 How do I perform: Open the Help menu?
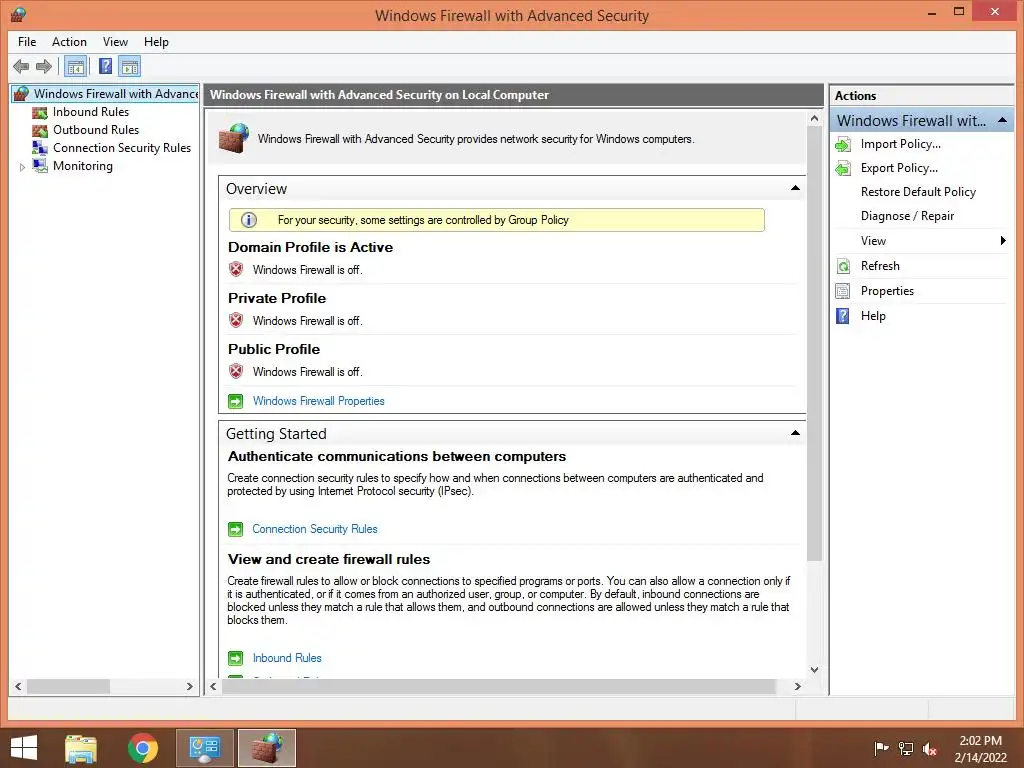pos(156,42)
